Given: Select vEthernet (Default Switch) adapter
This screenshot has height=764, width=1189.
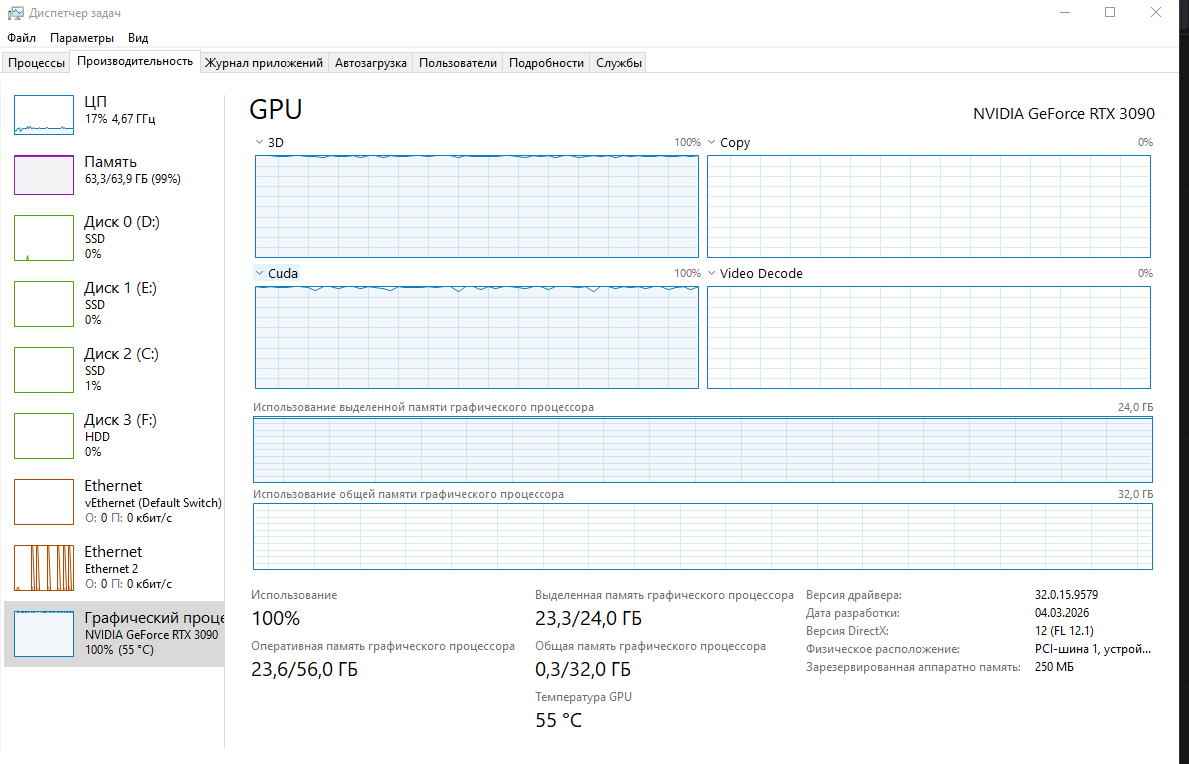Looking at the screenshot, I should click(x=114, y=501).
